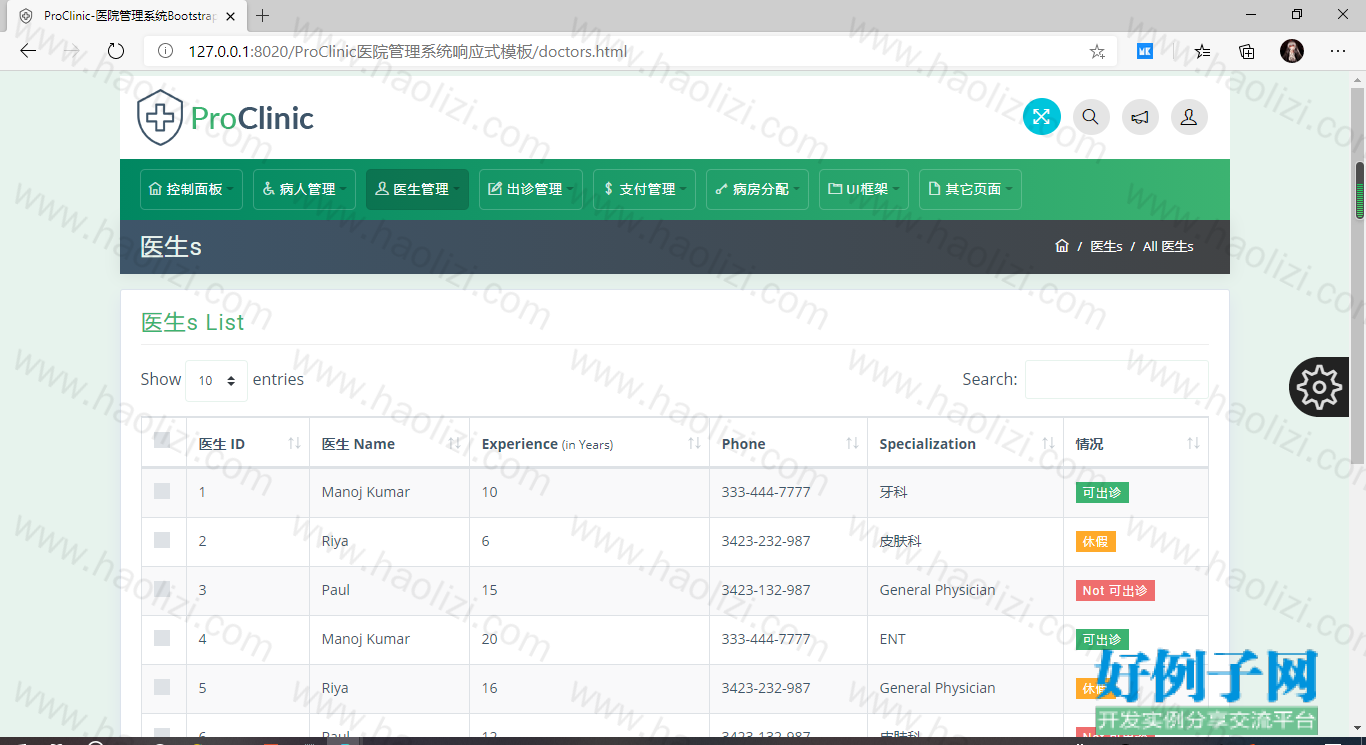Open the Show entries count dropdown

click(216, 380)
